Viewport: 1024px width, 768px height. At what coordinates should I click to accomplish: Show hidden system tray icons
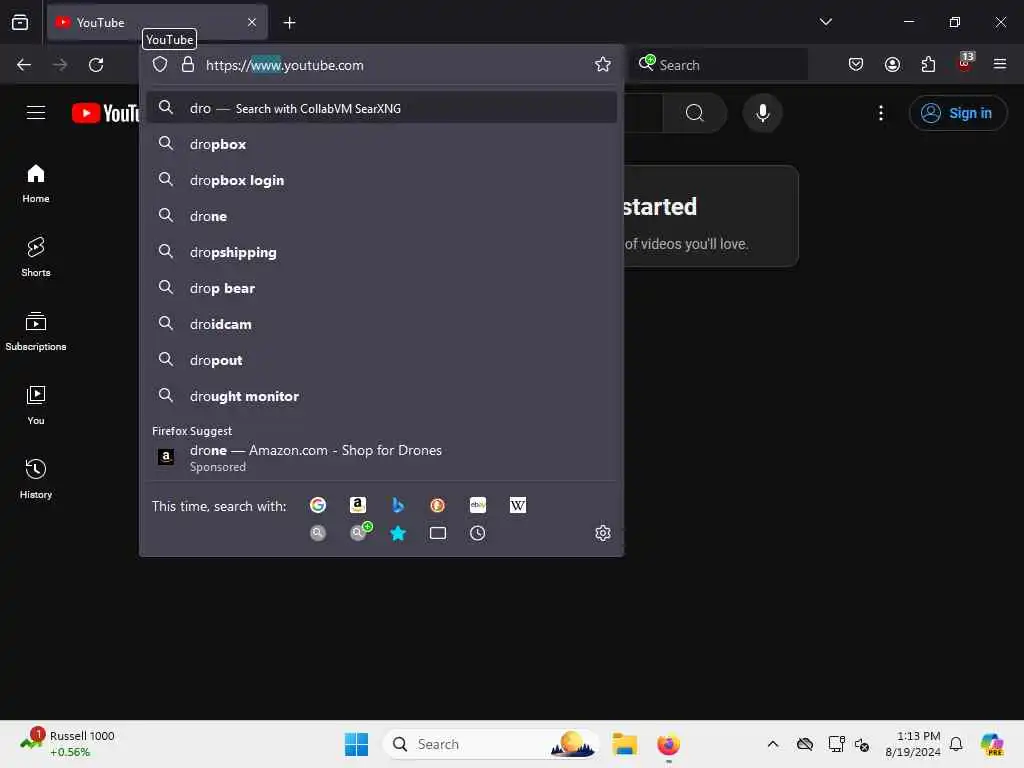(773, 744)
